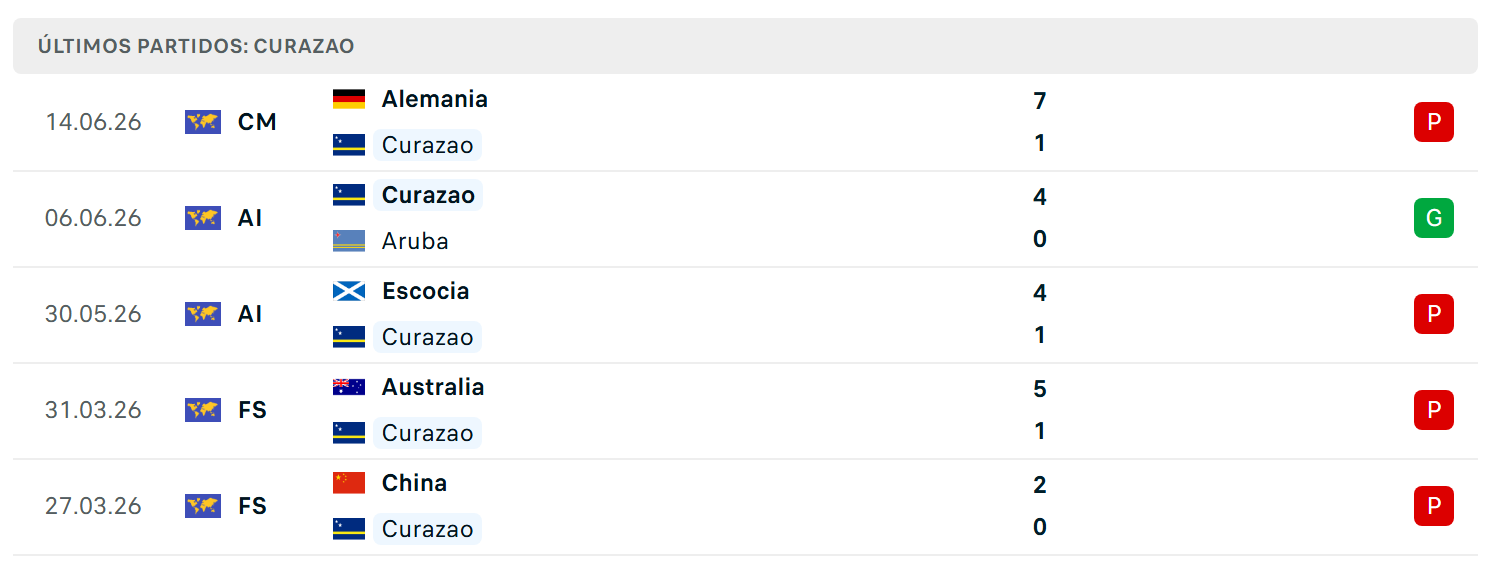
Task: Click the green G result badge
Action: point(1433,218)
